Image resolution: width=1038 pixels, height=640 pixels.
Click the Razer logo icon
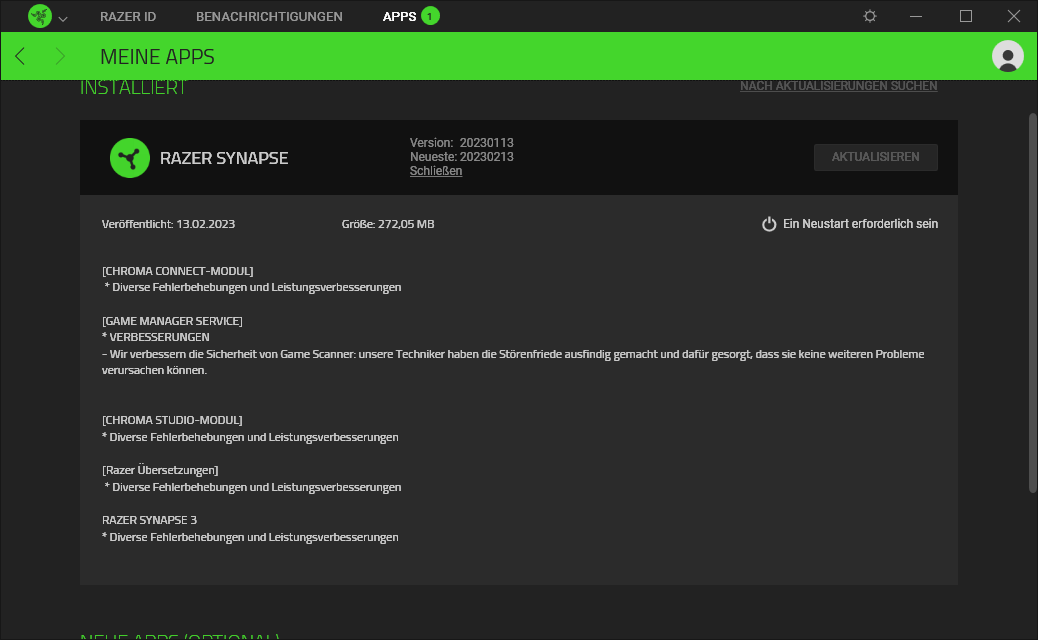[40, 16]
